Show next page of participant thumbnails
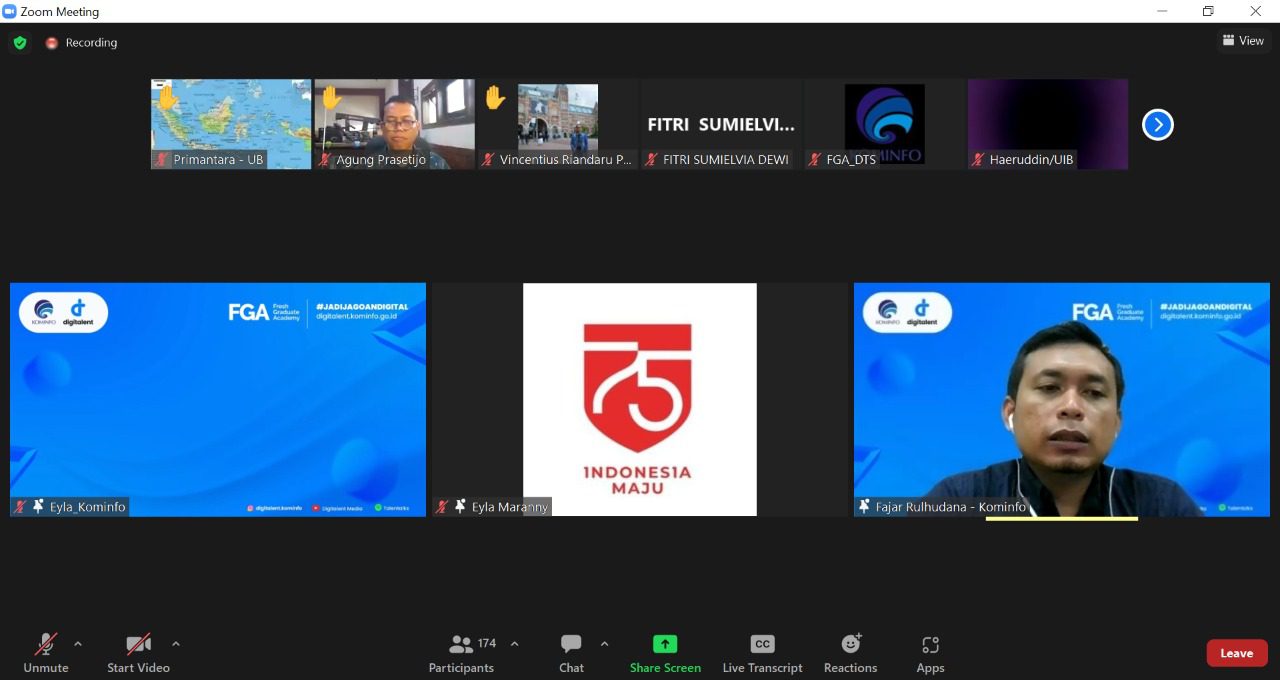Screen dimensions: 1280x680 coord(1157,125)
